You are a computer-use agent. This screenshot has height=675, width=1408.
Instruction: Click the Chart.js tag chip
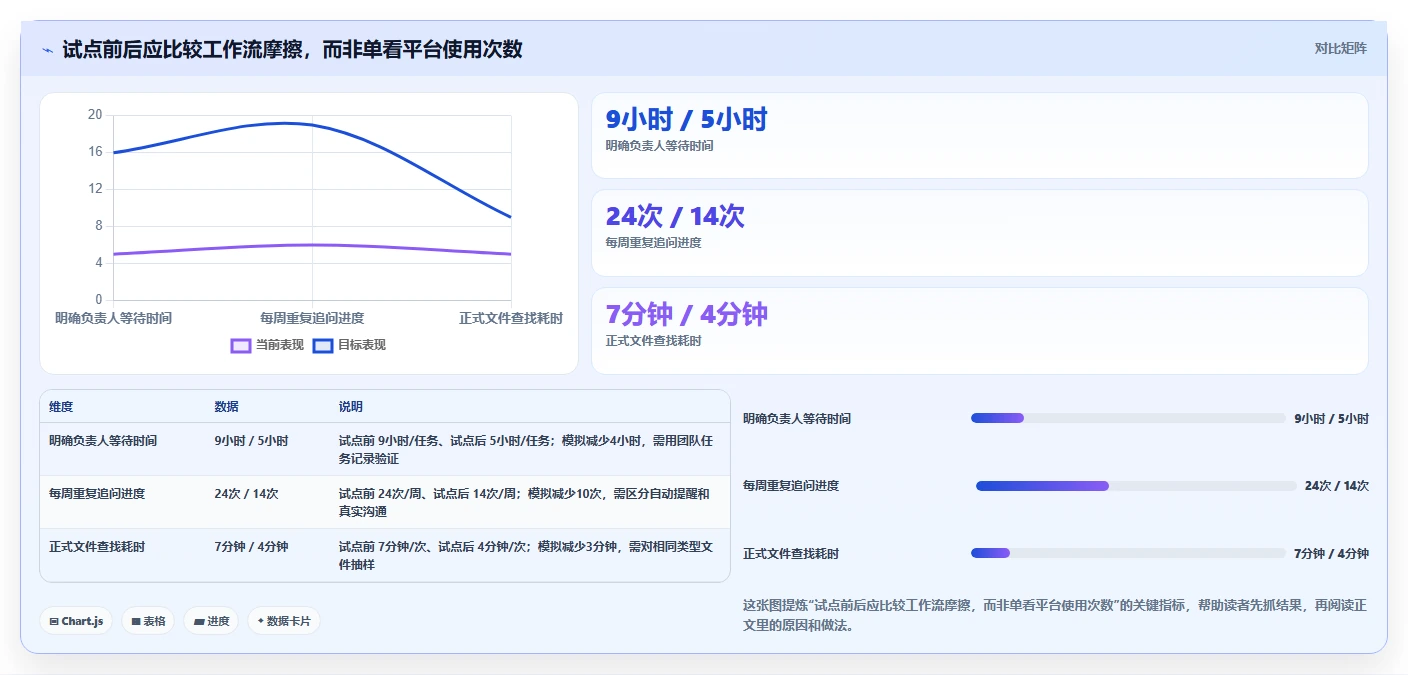tap(77, 621)
